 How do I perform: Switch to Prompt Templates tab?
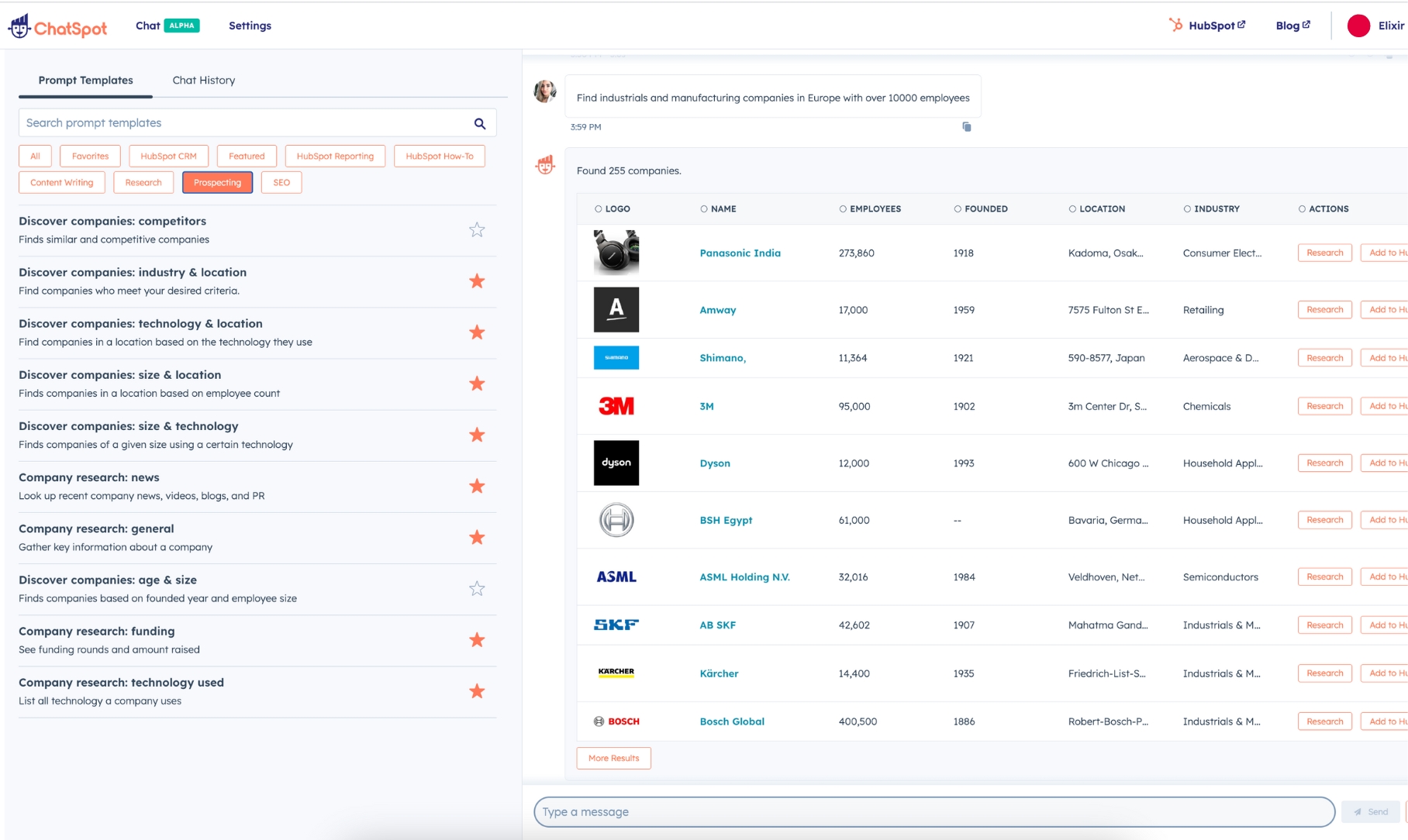pyautogui.click(x=86, y=81)
